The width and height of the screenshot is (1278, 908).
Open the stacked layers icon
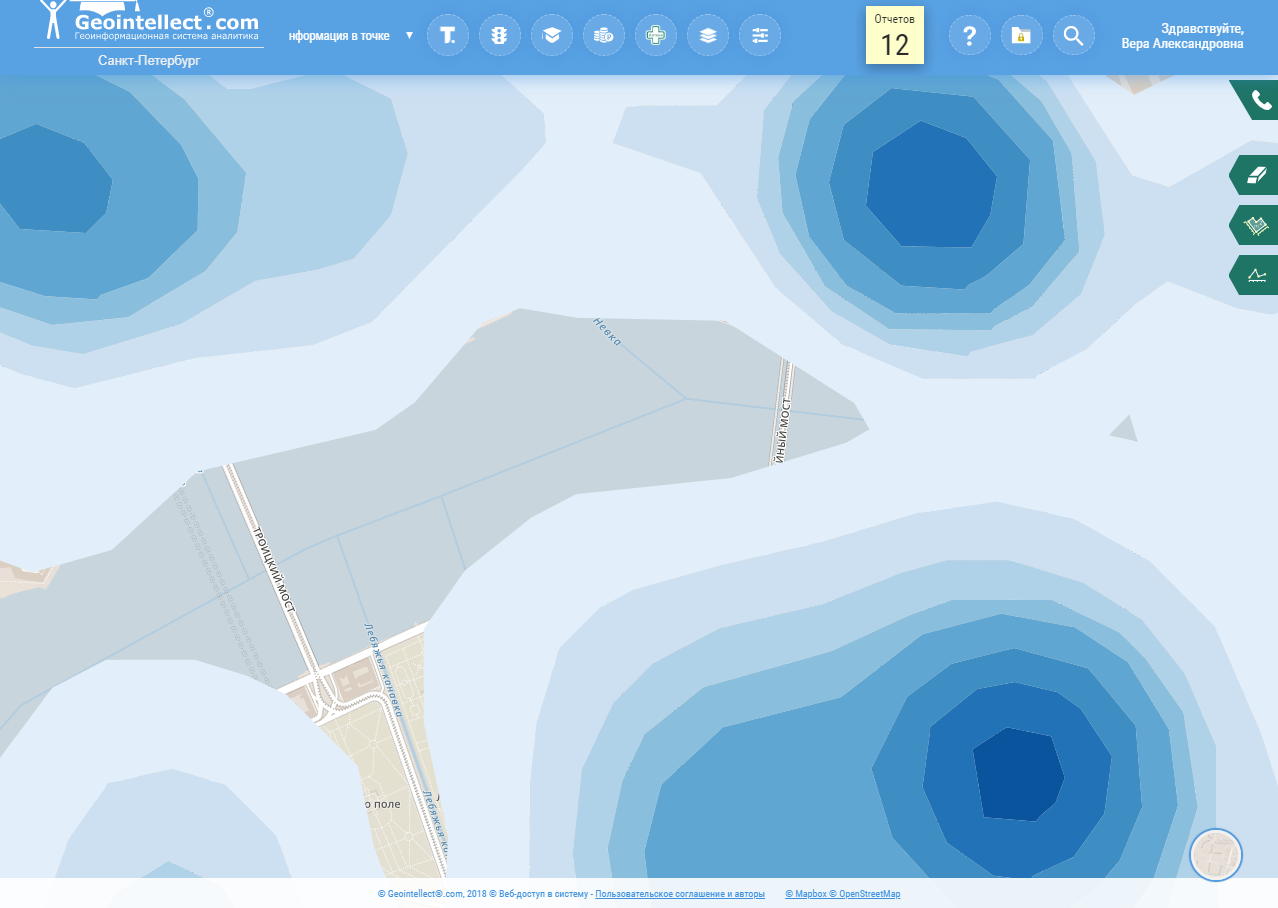708,36
